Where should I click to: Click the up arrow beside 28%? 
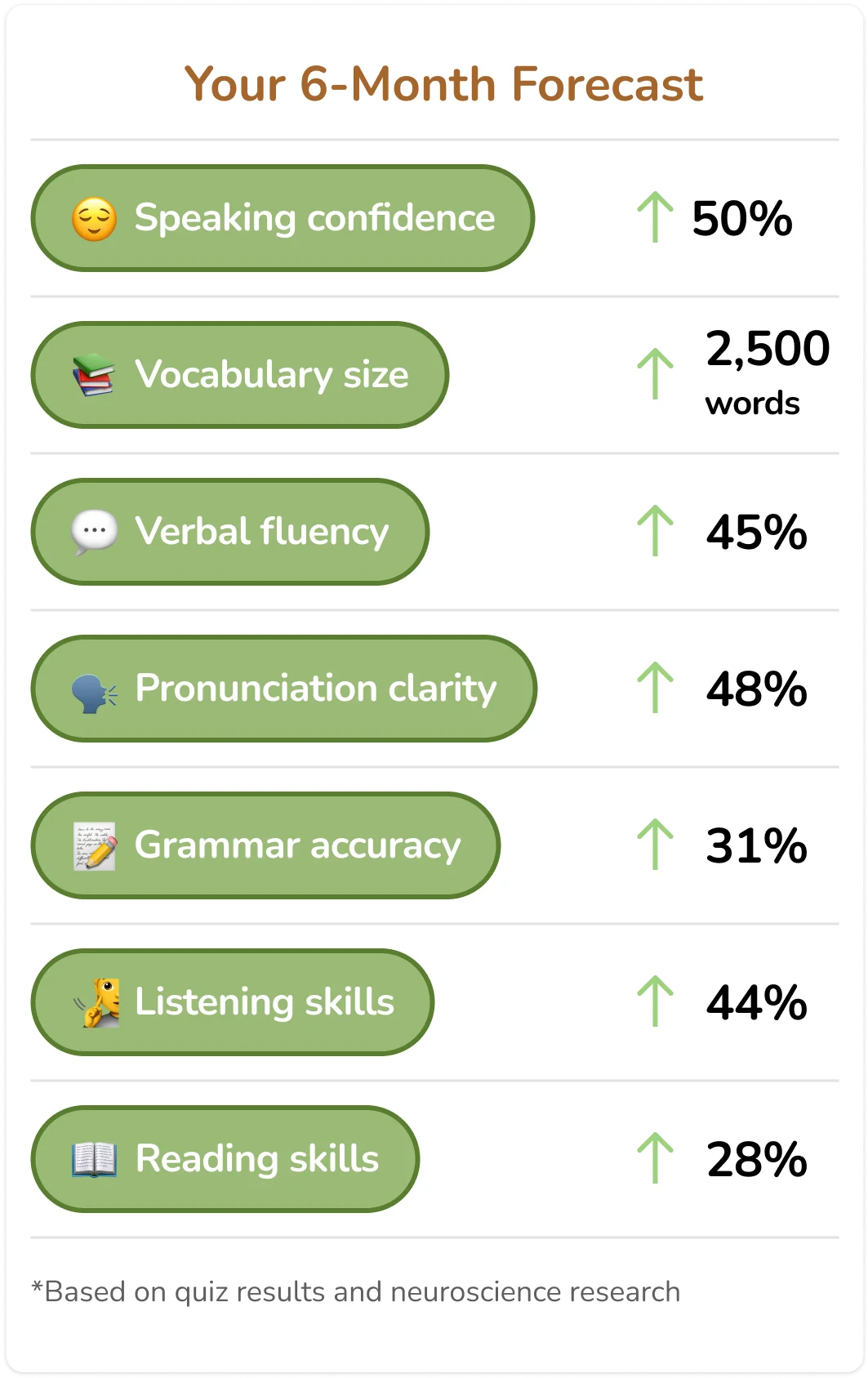(655, 1158)
